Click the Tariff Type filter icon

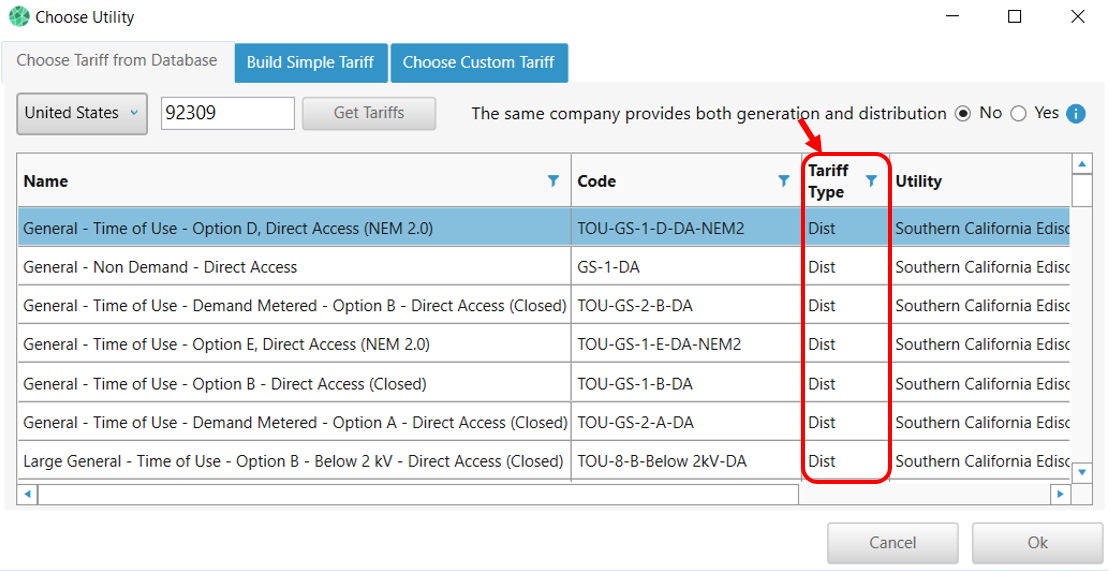coord(871,181)
